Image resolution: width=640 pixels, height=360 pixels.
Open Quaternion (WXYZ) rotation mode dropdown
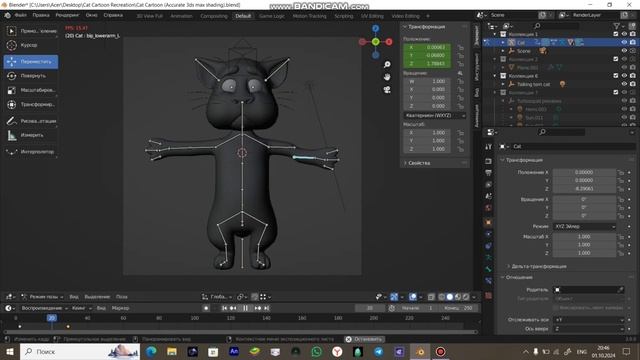(x=434, y=116)
